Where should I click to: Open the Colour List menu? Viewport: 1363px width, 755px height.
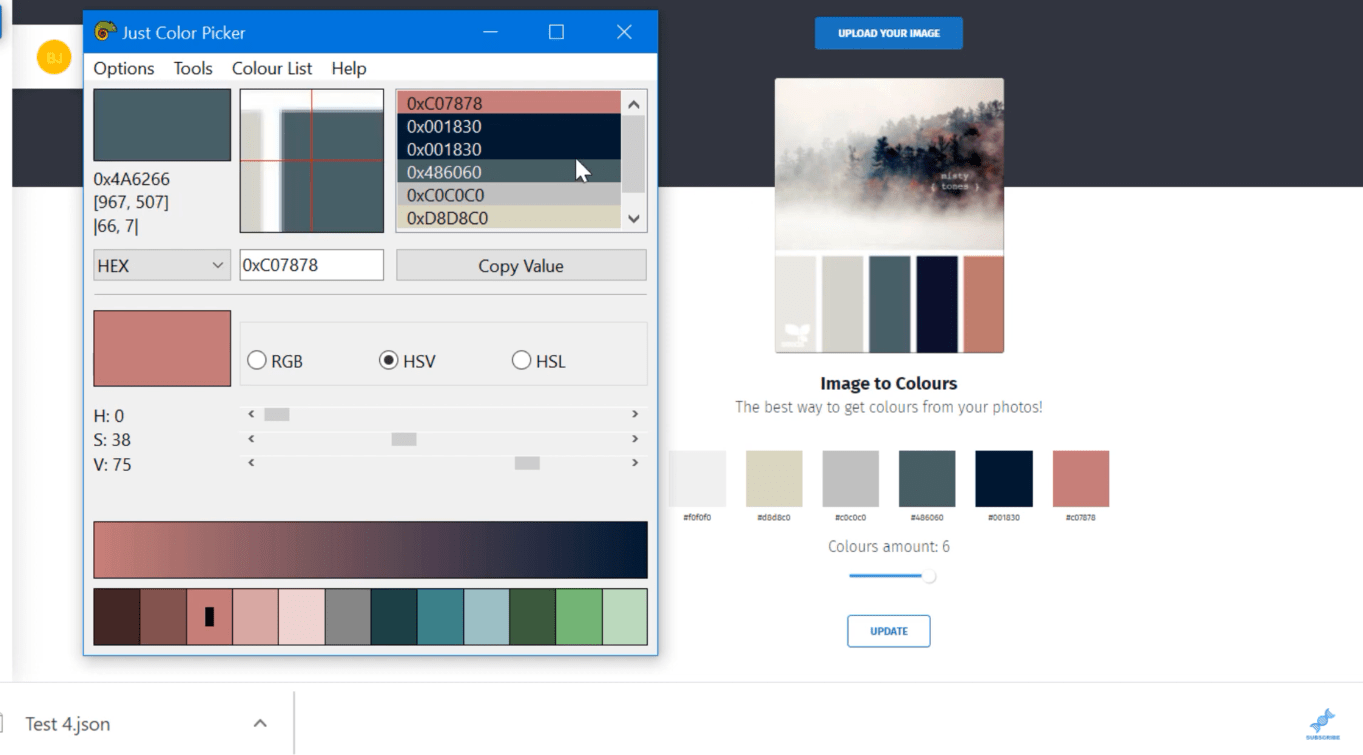point(272,68)
